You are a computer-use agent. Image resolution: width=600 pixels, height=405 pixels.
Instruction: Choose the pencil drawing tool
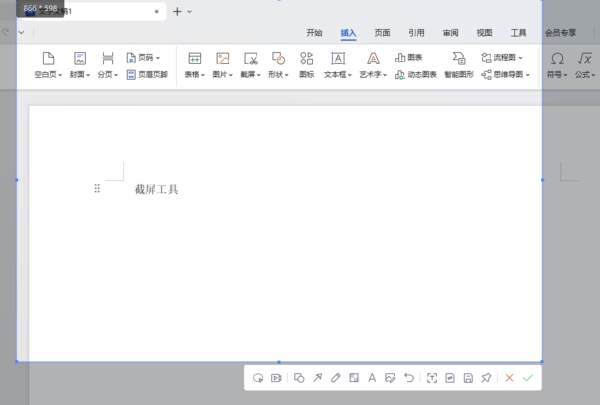click(336, 378)
